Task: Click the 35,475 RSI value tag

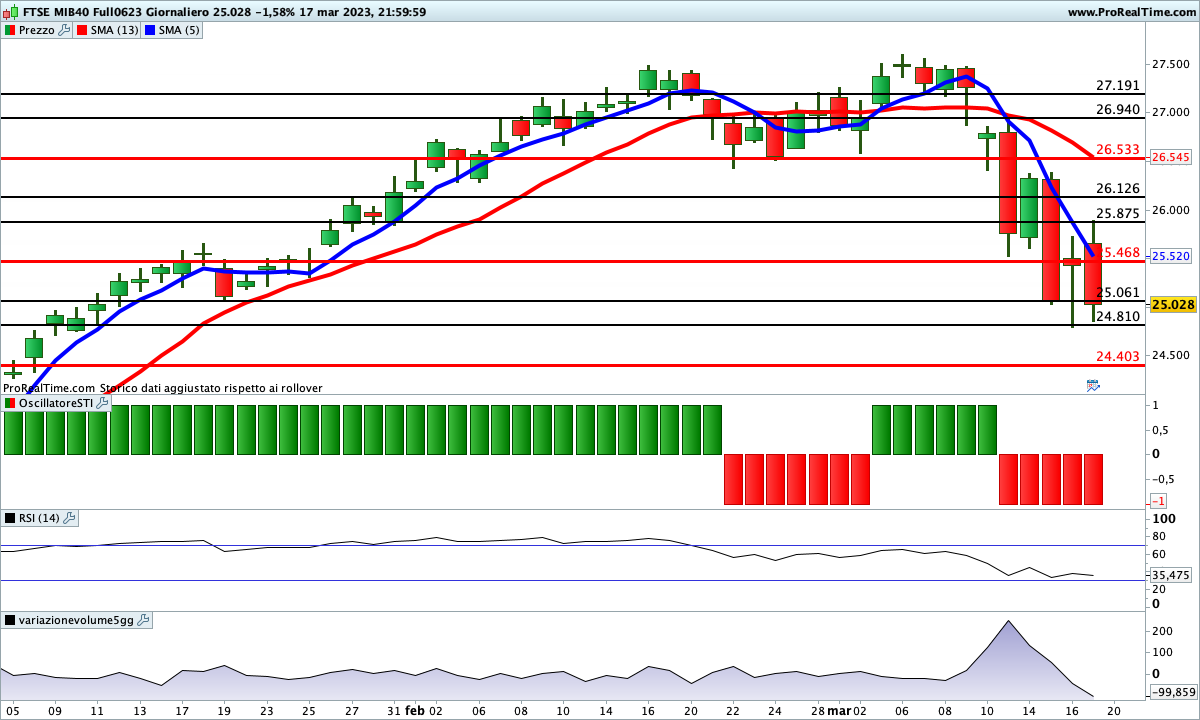Action: coord(1170,575)
